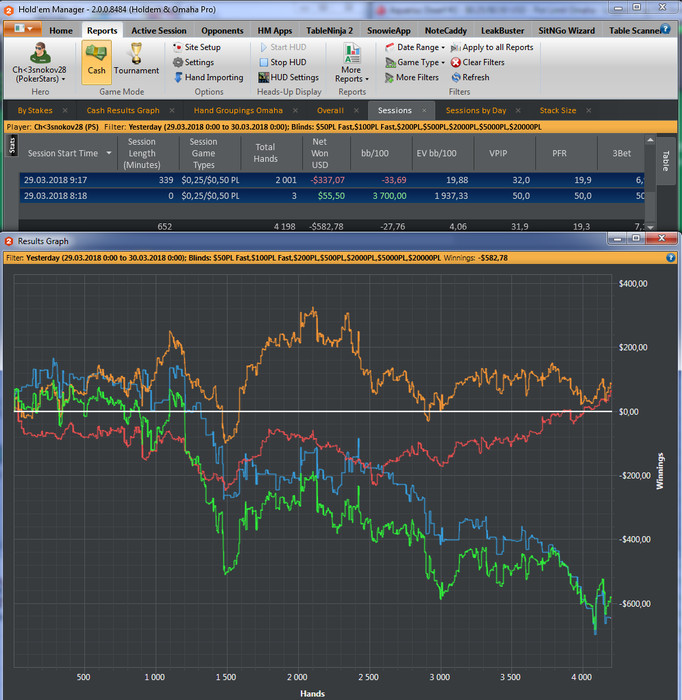Select the 29.03.2018 8:18 session row
This screenshot has width=682, height=700.
(332, 196)
